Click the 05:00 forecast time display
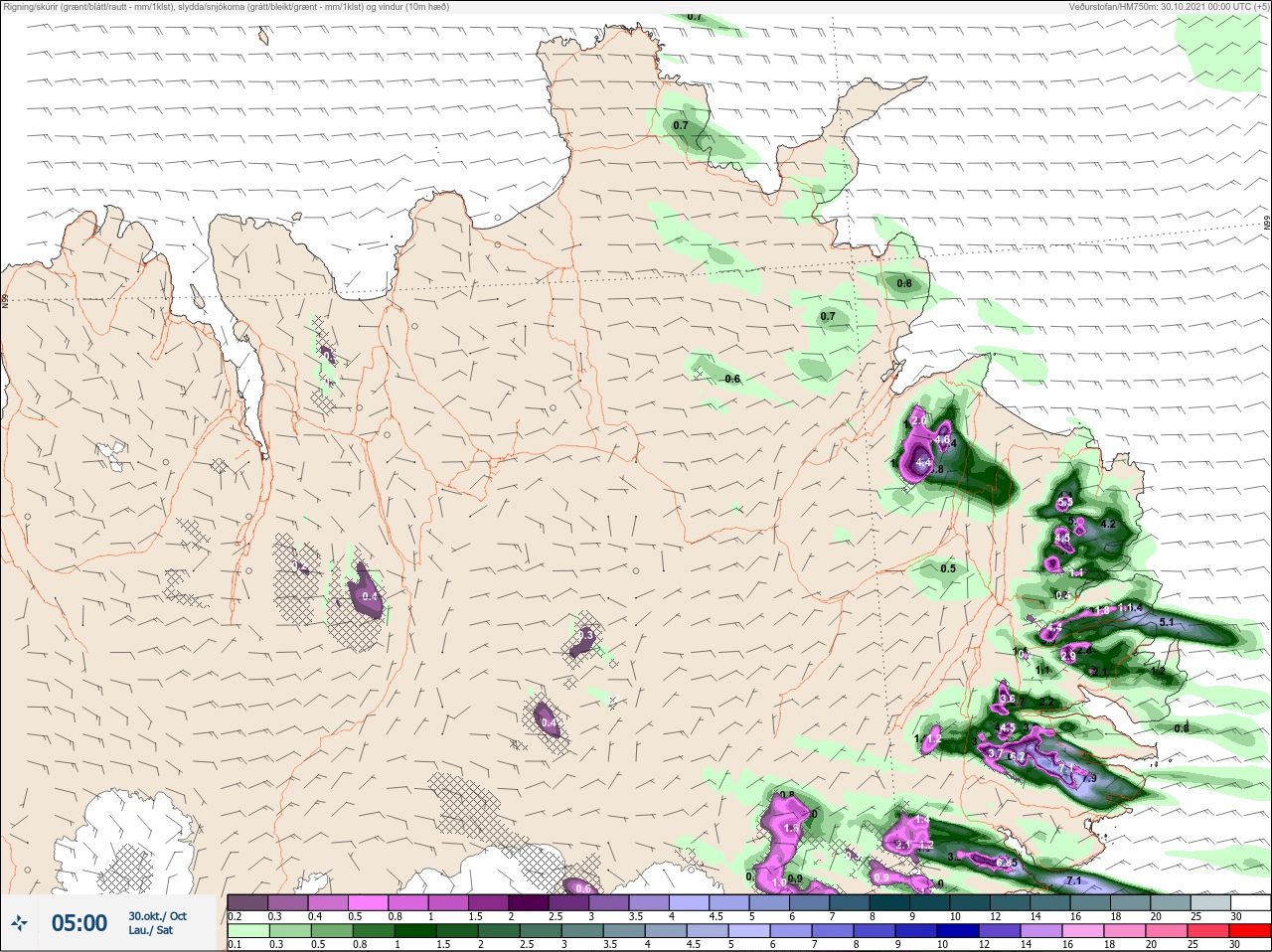This screenshot has height=952, width=1272. pyautogui.click(x=79, y=923)
